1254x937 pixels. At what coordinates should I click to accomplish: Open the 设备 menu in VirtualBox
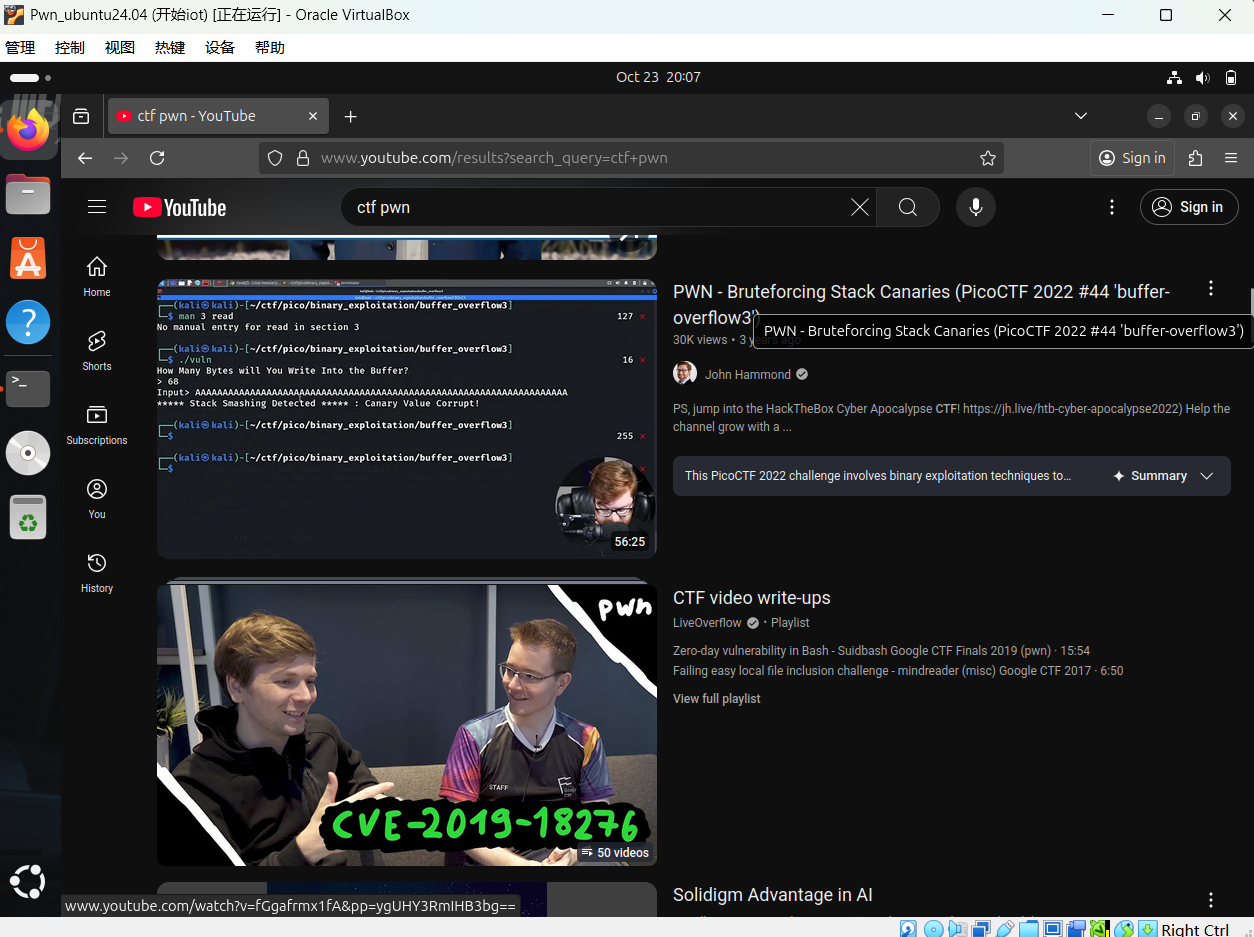[220, 47]
